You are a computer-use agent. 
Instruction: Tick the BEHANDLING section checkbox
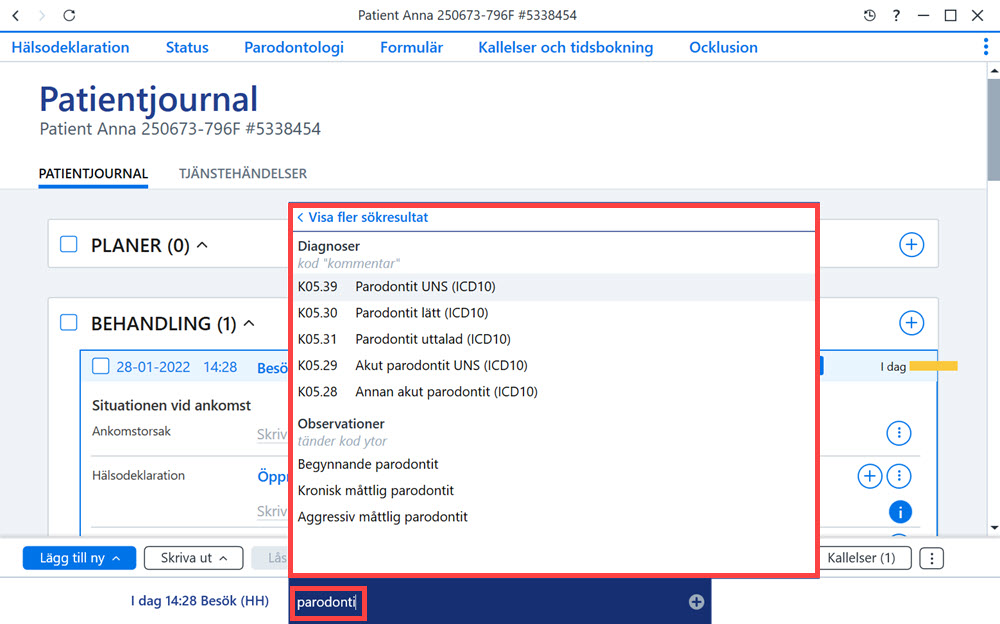(69, 323)
